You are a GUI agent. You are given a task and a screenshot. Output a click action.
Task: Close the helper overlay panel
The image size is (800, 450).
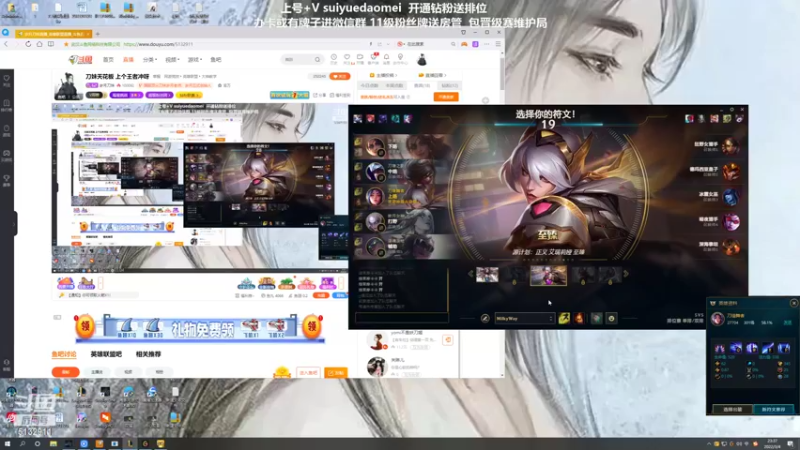(x=793, y=303)
